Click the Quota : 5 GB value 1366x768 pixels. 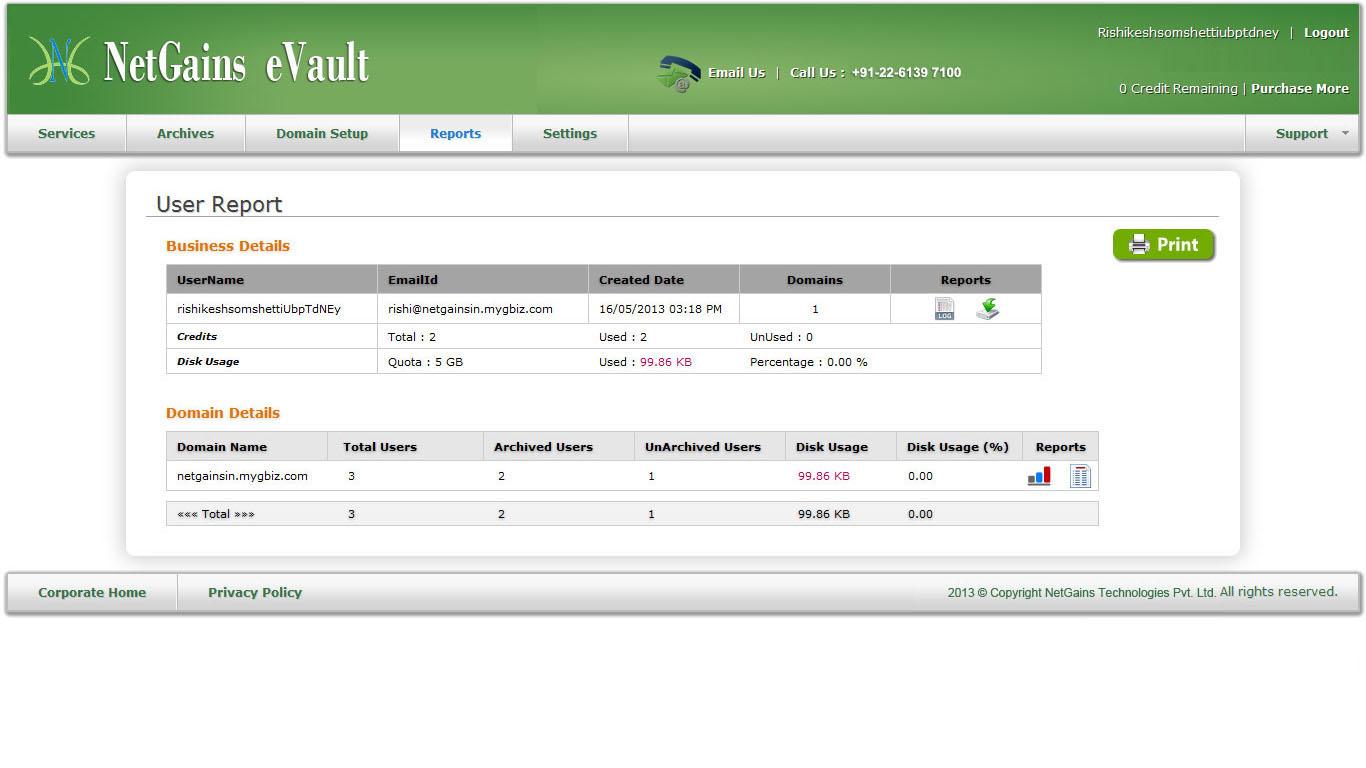point(425,362)
